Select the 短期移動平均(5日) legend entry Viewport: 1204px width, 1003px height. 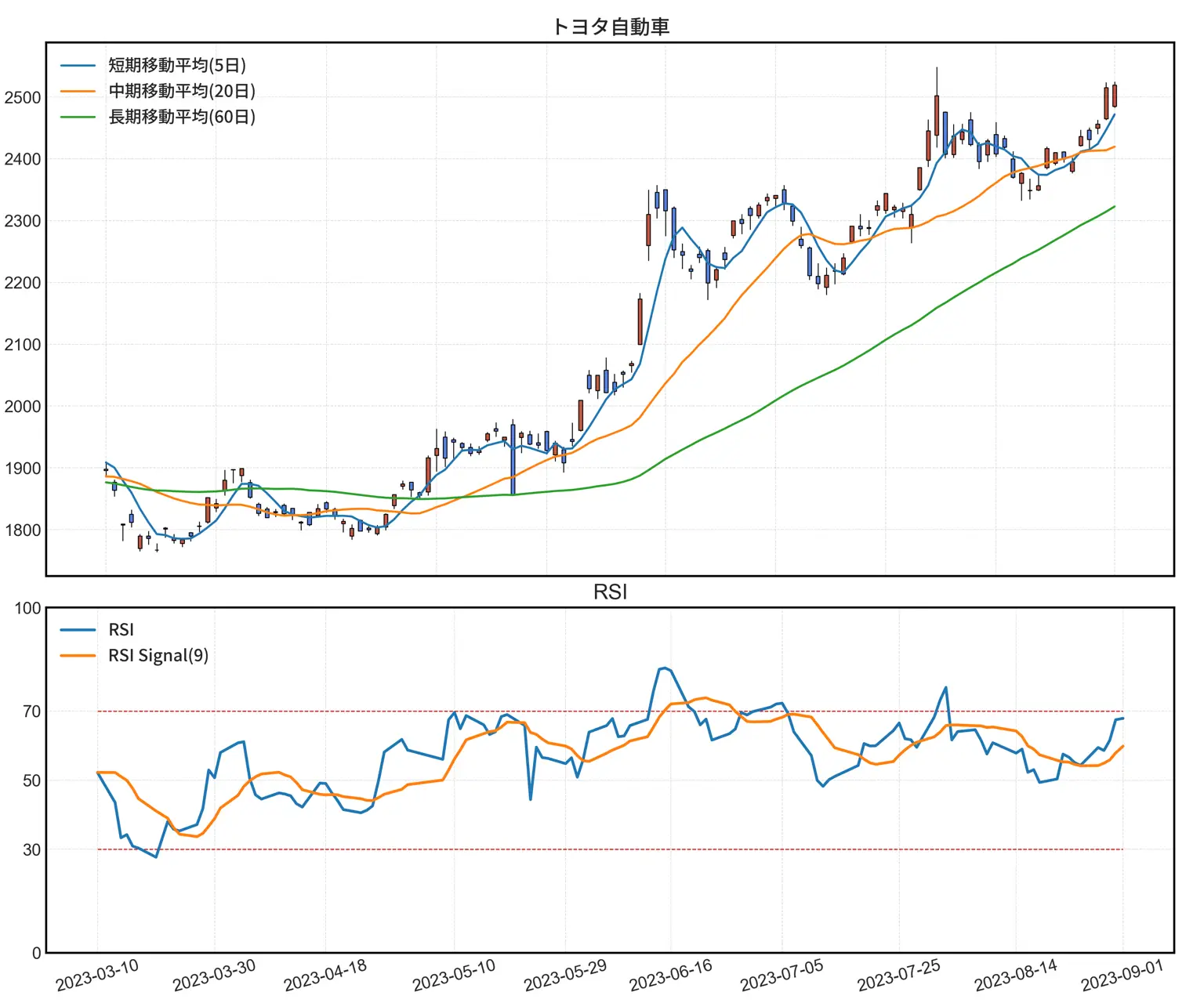click(x=177, y=65)
